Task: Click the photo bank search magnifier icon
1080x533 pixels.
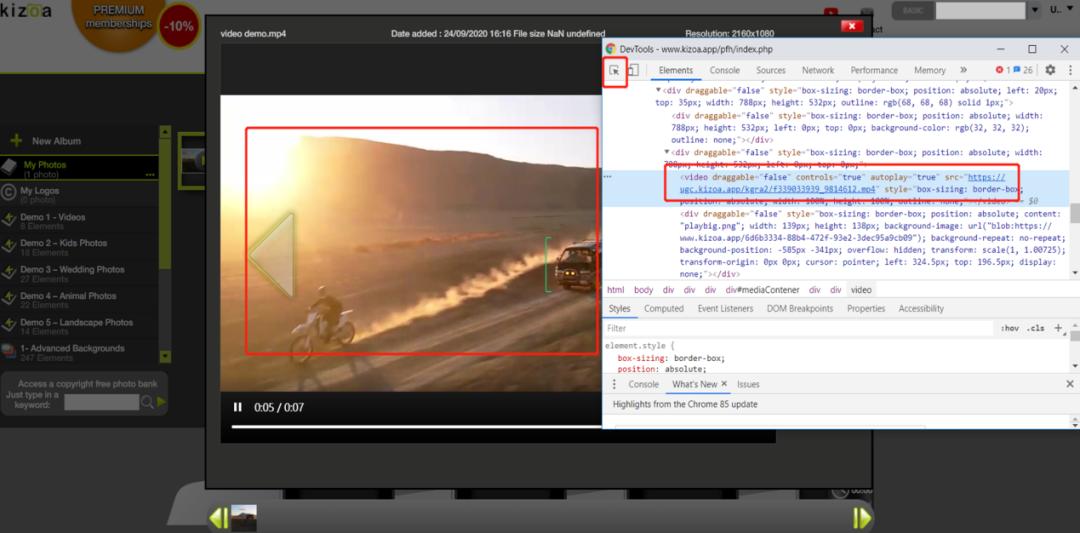Action: pyautogui.click(x=147, y=402)
